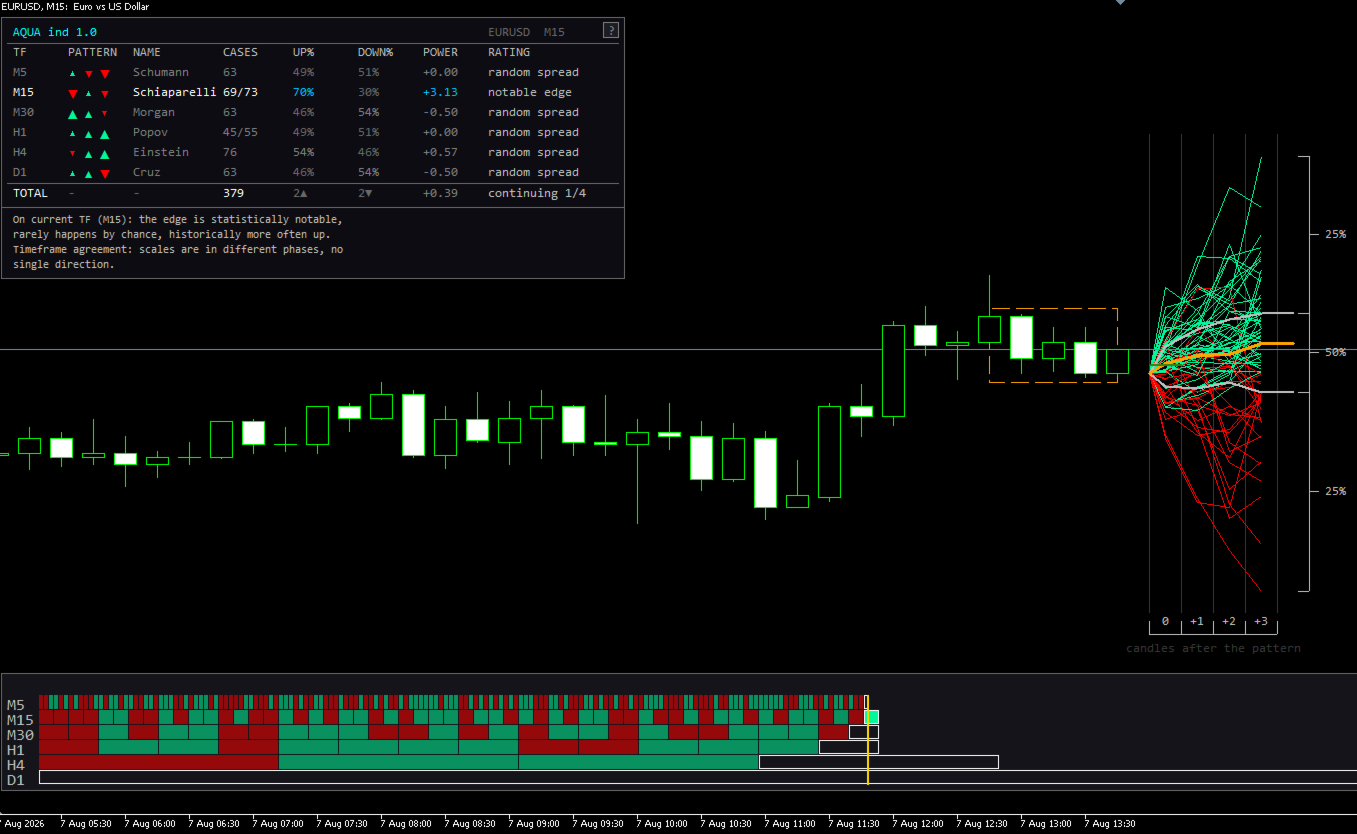The height and width of the screenshot is (834, 1357).
Task: Click the yellow current-time marker line
Action: coord(867,740)
